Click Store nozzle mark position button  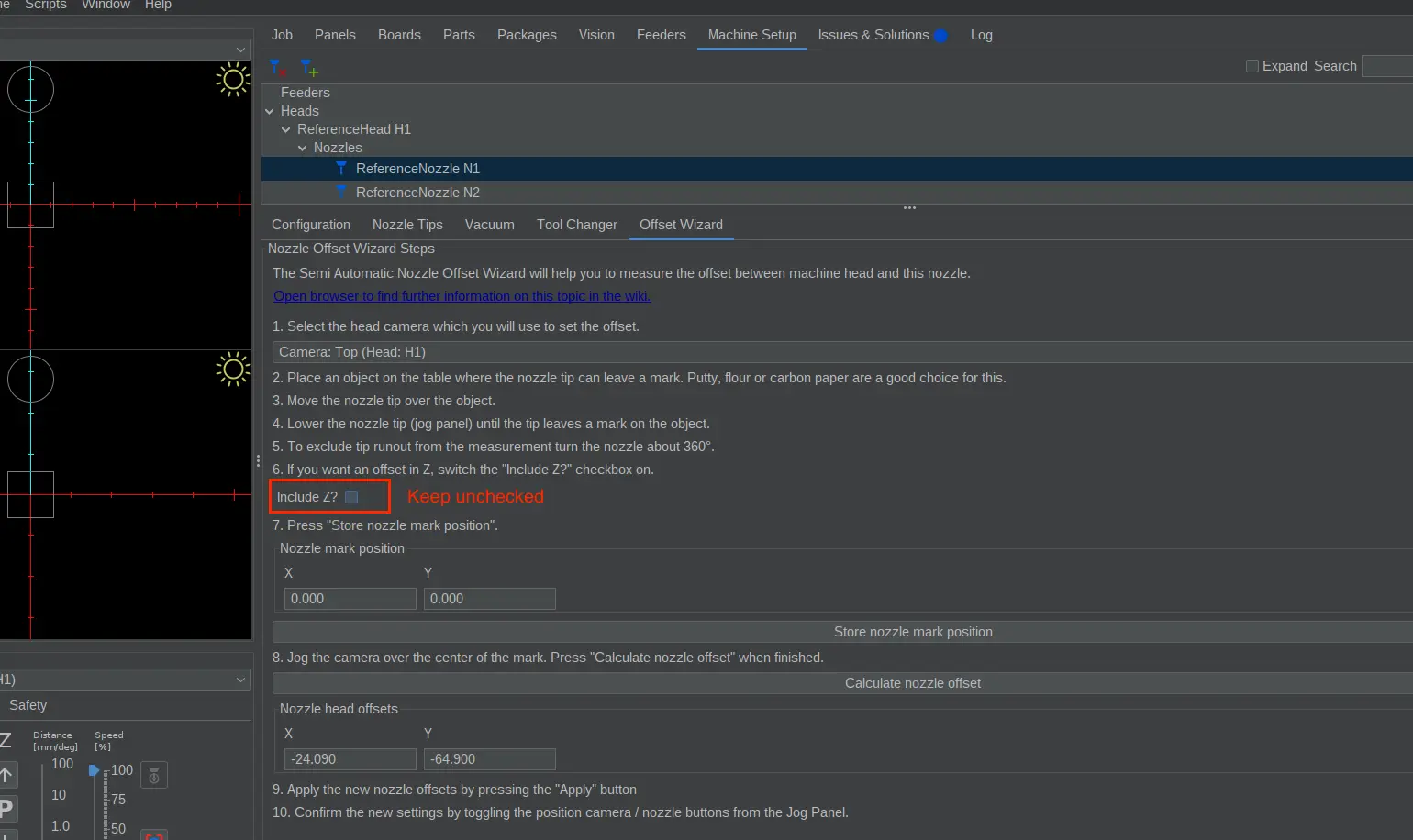912,632
